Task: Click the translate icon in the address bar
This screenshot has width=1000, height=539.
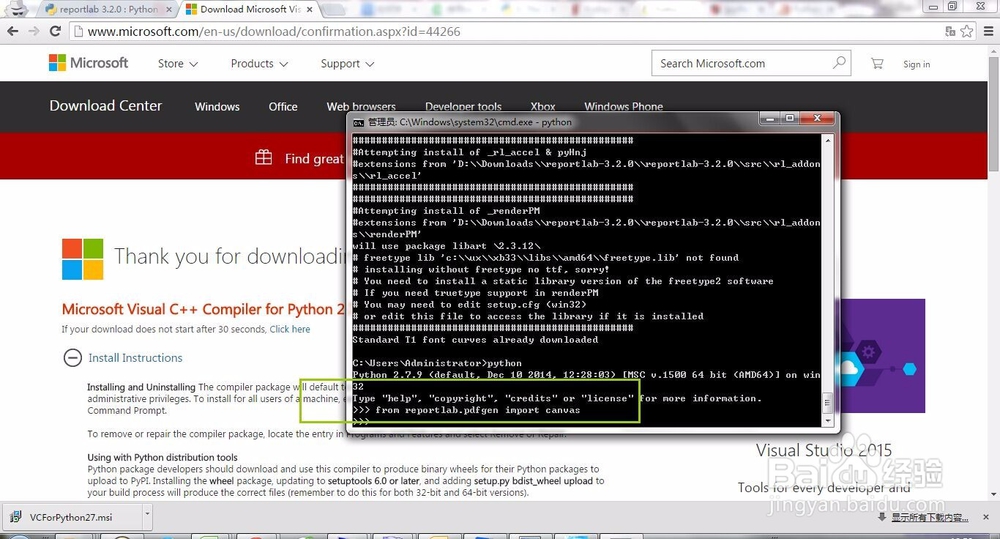Action: (x=950, y=31)
